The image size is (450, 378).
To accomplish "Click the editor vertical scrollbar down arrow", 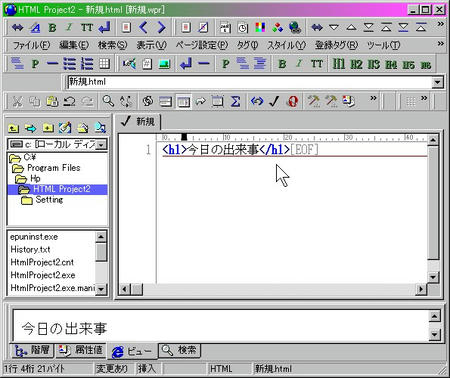I will coord(433,276).
